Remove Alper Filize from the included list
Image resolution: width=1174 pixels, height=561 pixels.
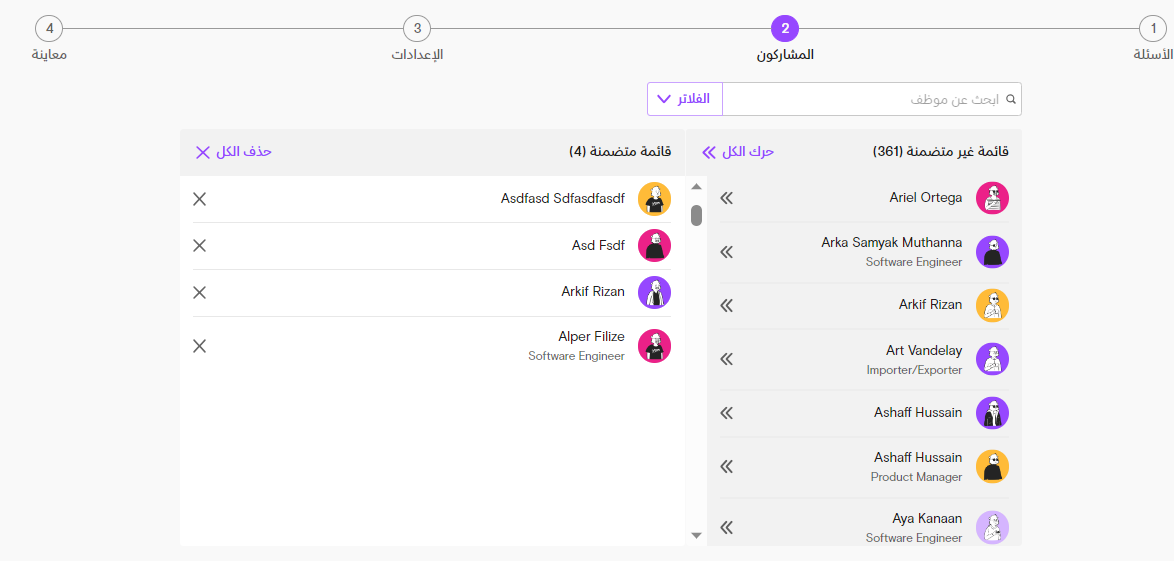pyautogui.click(x=199, y=345)
